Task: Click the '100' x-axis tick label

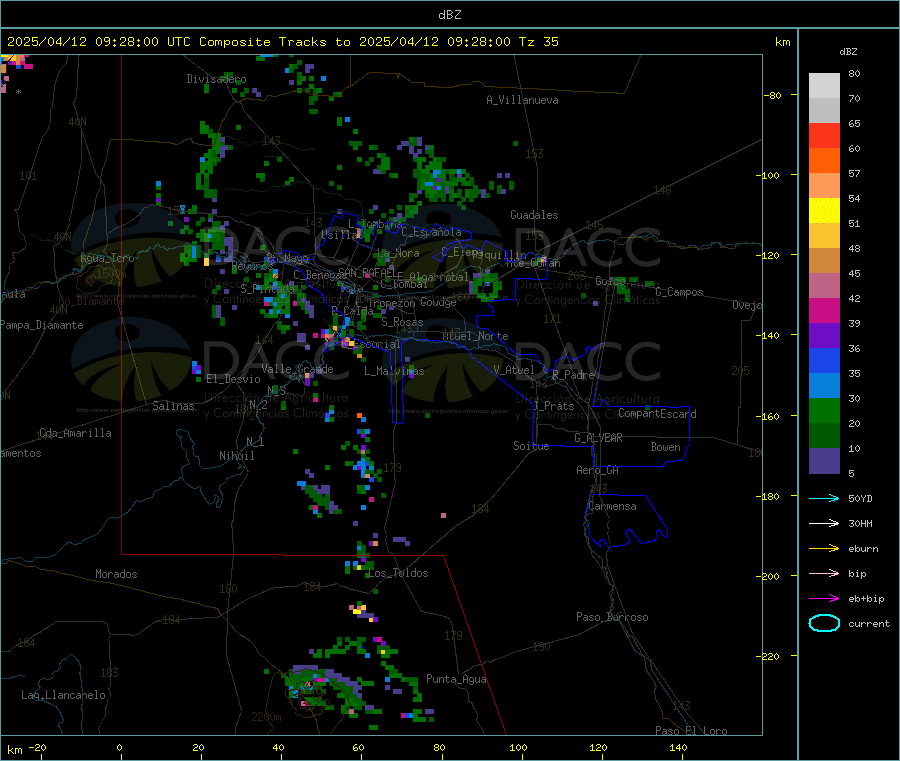Action: click(x=518, y=747)
